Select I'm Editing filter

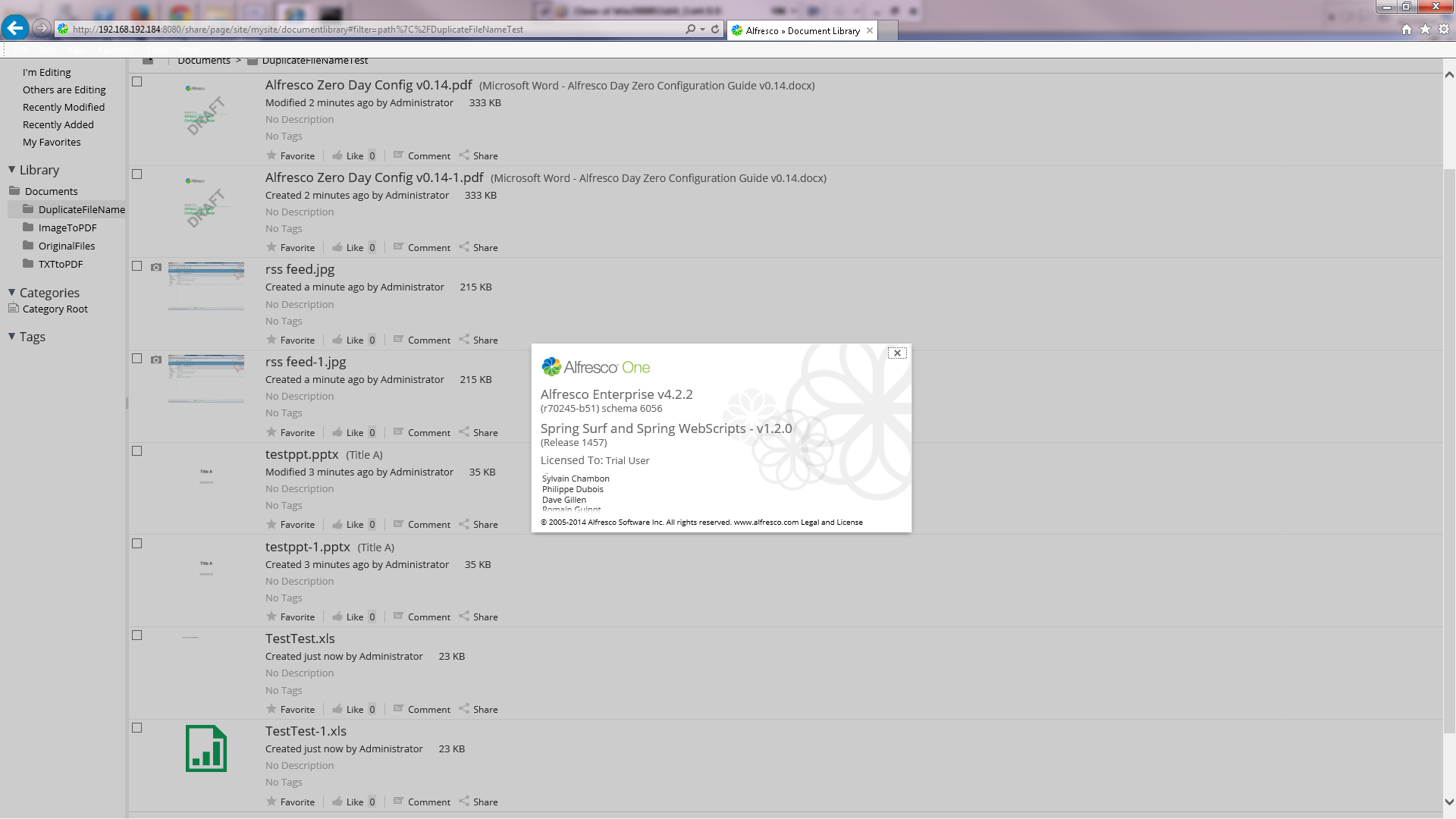pyautogui.click(x=46, y=72)
